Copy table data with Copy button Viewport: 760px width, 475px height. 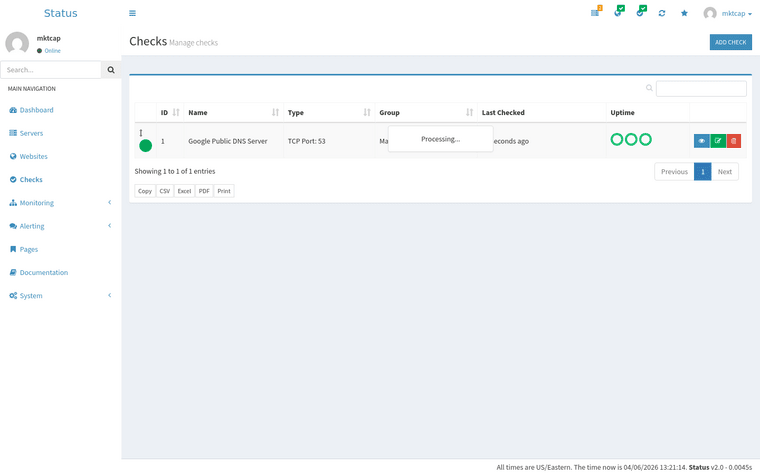coord(145,191)
